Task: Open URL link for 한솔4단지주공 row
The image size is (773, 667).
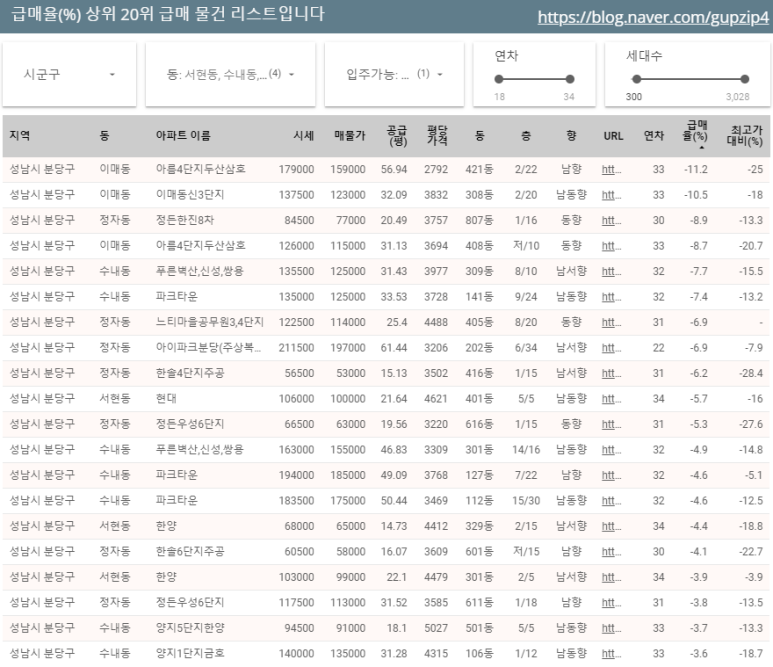Action: (x=611, y=374)
